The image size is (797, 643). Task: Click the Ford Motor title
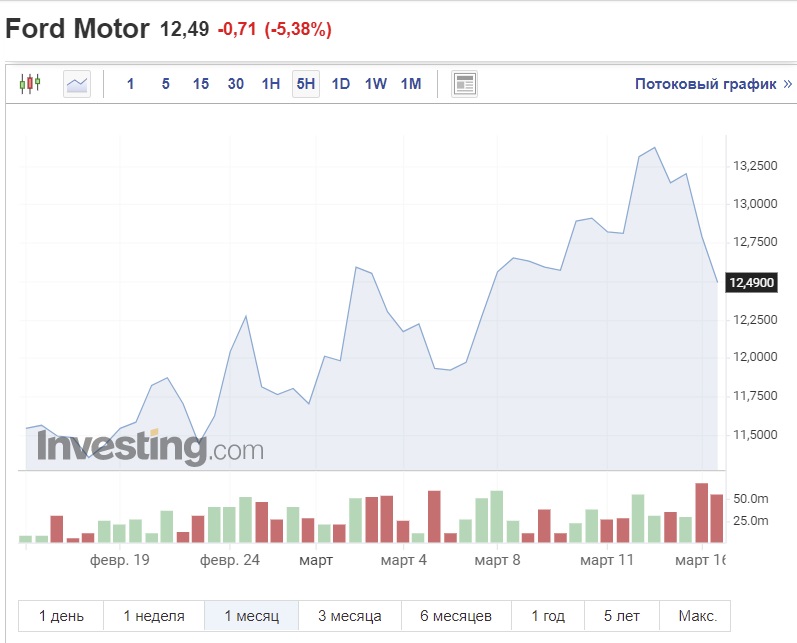(x=77, y=28)
